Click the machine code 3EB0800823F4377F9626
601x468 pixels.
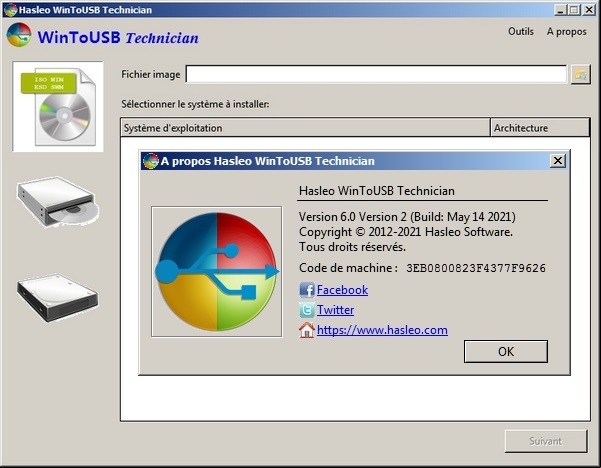[476, 268]
